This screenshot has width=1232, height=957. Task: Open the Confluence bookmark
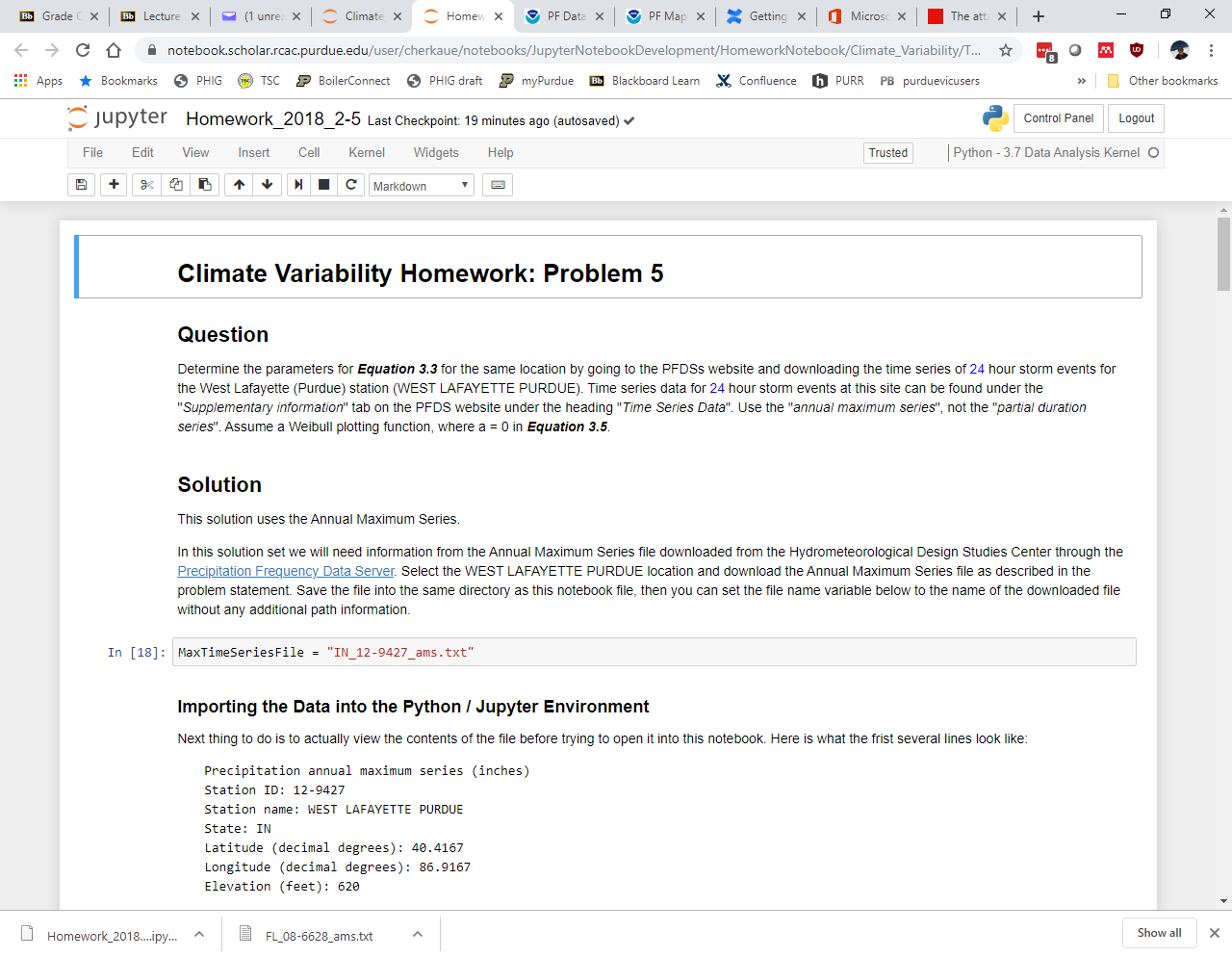[x=757, y=81]
